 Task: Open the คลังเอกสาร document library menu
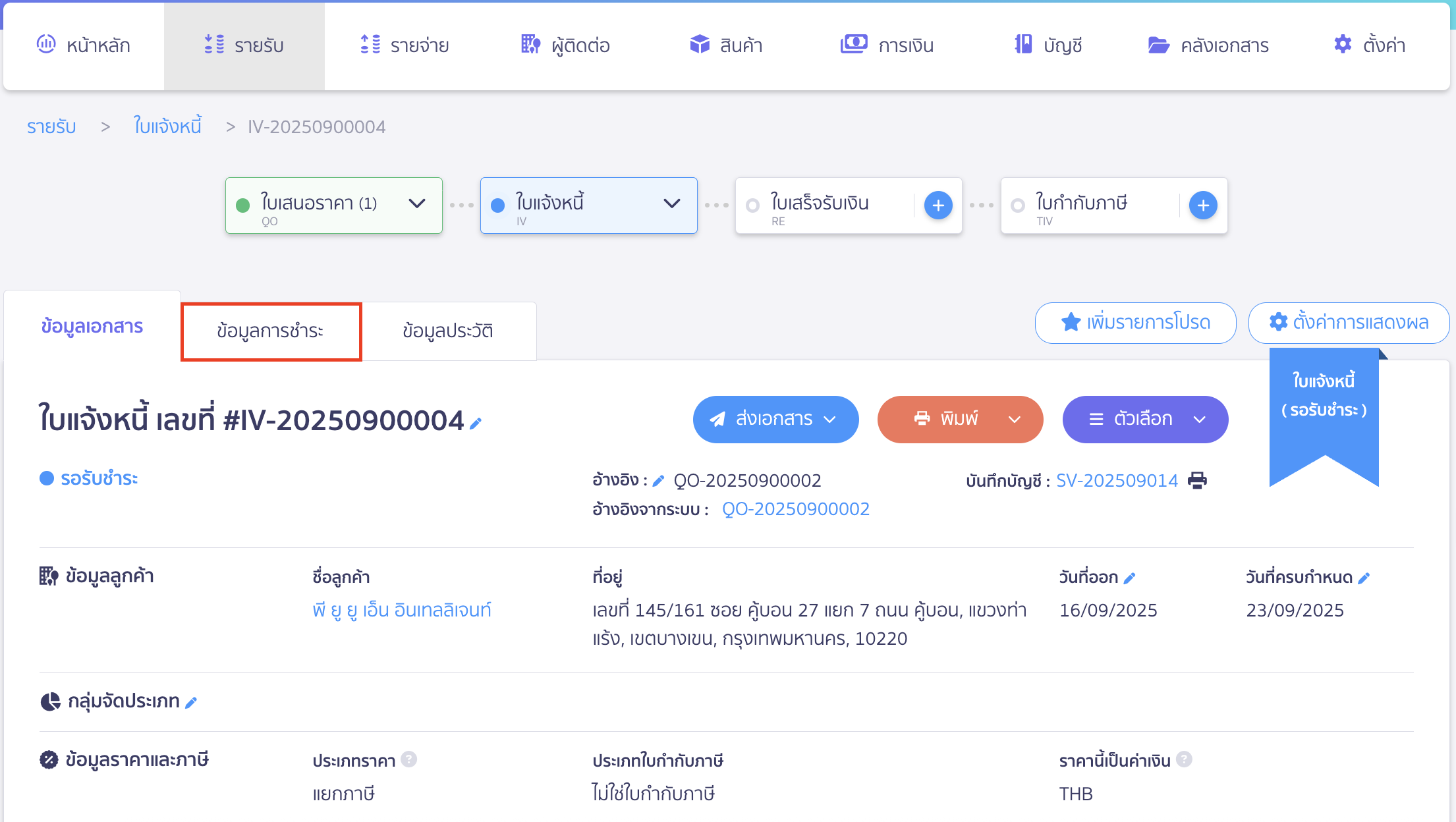coord(1208,45)
